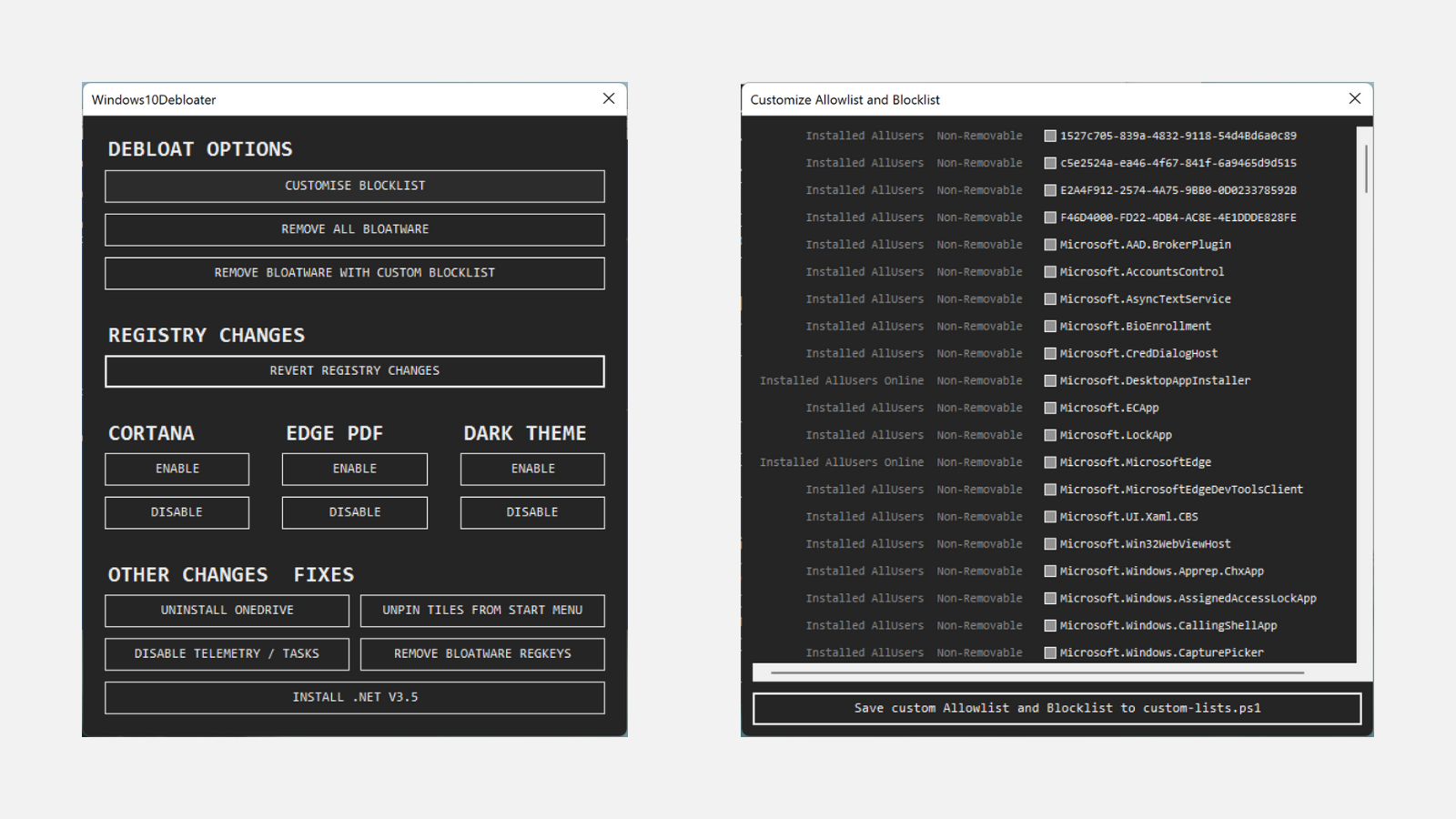The image size is (1456, 819).
Task: Select the Microsoft.LockApp checkbox
Action: (1050, 435)
